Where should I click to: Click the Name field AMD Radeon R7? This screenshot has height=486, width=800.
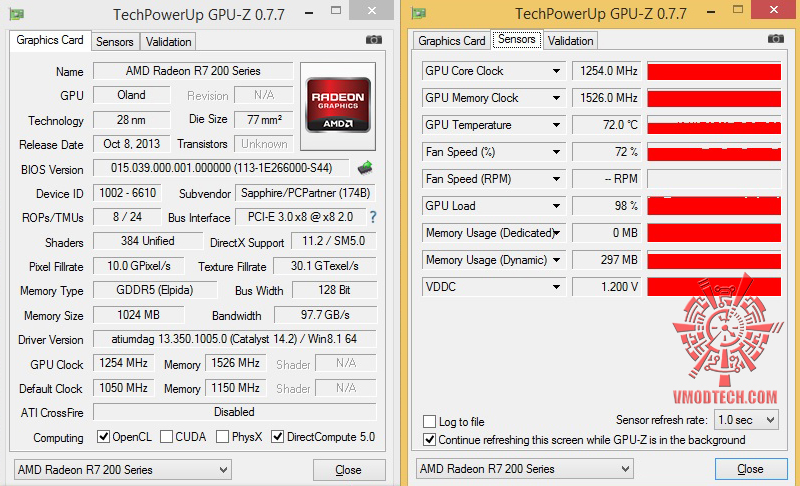tap(193, 71)
